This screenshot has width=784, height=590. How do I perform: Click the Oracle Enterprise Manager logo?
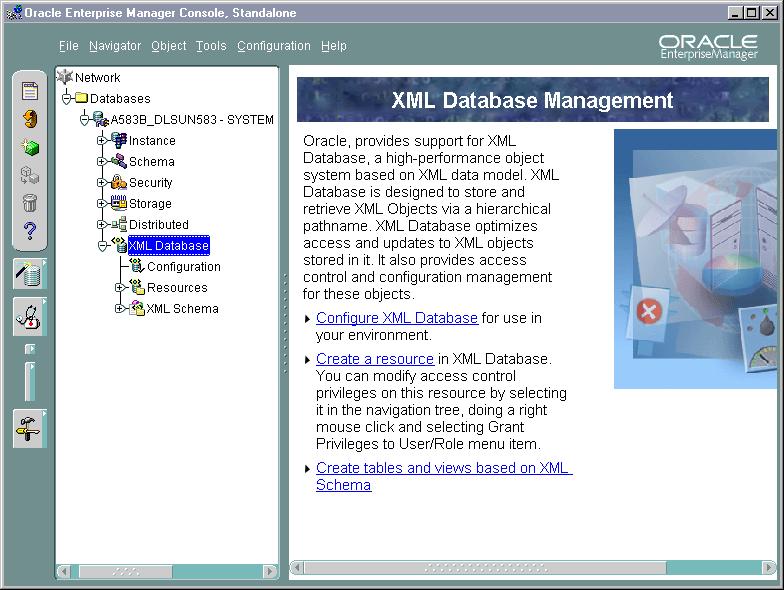click(708, 47)
